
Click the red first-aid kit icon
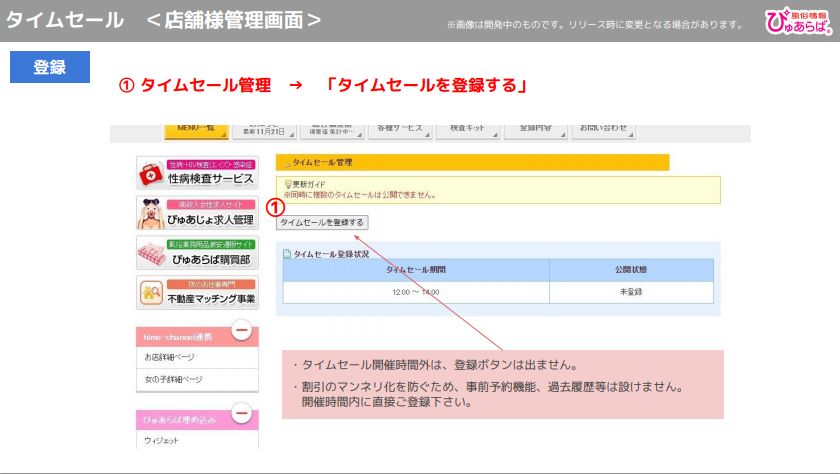pos(151,174)
